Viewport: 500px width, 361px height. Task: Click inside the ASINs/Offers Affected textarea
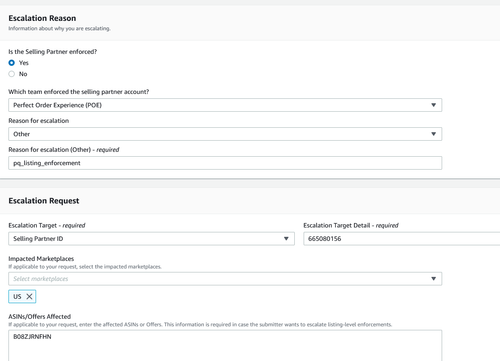pyautogui.click(x=225, y=345)
